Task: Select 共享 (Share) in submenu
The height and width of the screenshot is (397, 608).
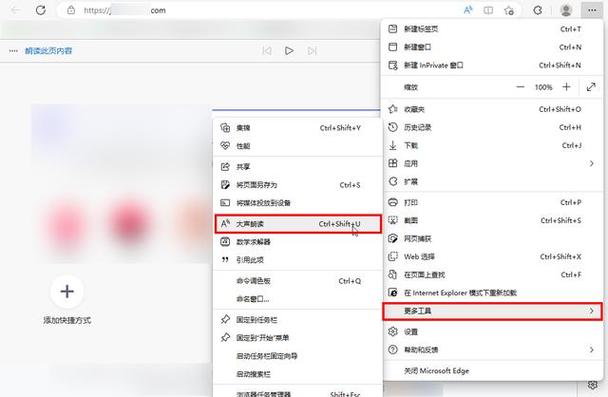Action: tap(298, 167)
